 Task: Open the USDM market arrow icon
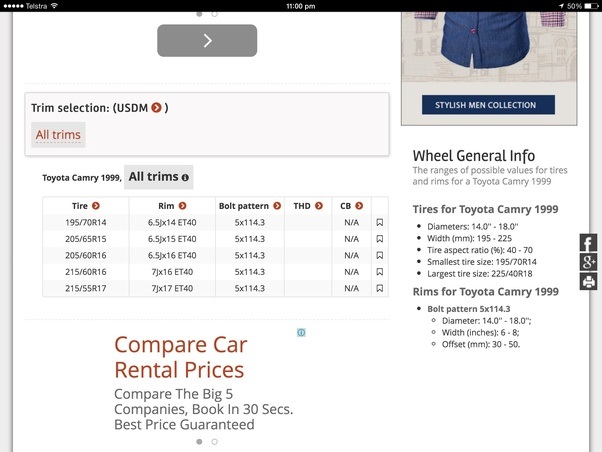156,108
